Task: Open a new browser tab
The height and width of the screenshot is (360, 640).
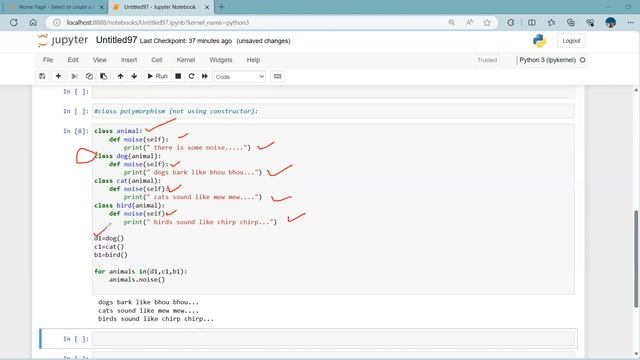Action: pyautogui.click(x=222, y=7)
